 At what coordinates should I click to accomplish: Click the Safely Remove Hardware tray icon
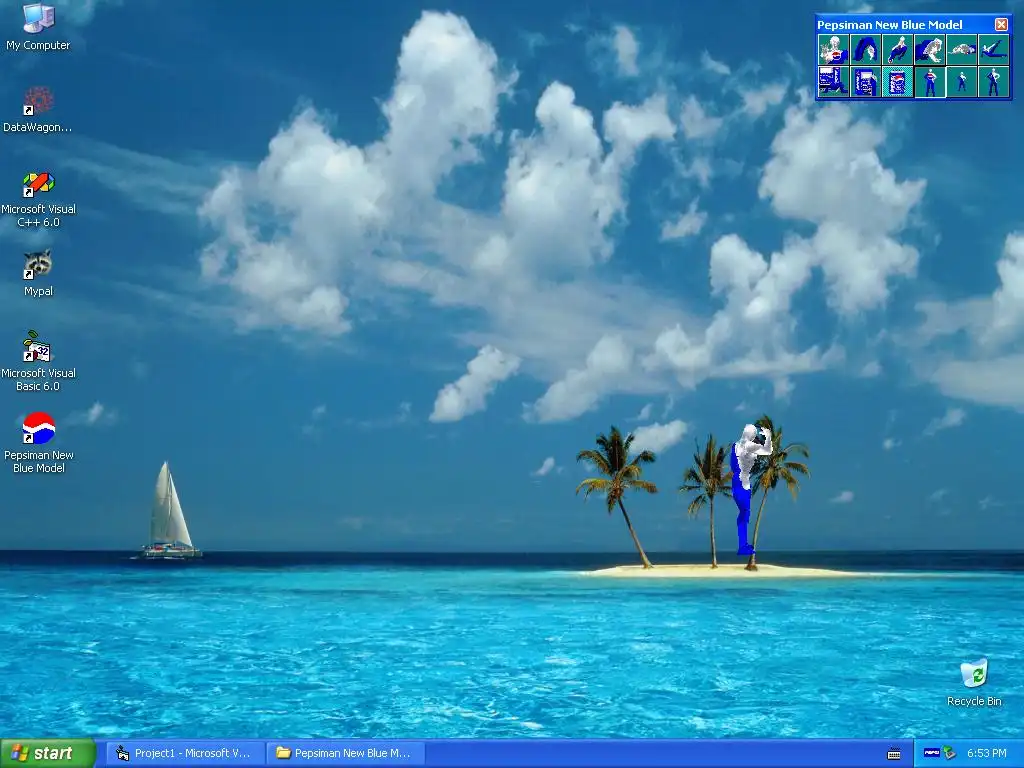coord(949,753)
